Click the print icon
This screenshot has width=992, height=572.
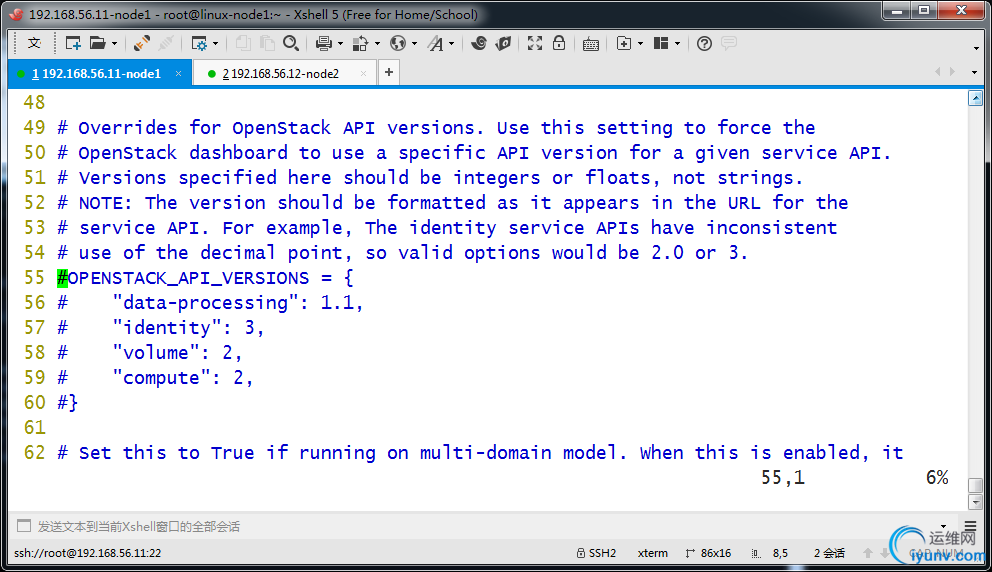pos(324,43)
